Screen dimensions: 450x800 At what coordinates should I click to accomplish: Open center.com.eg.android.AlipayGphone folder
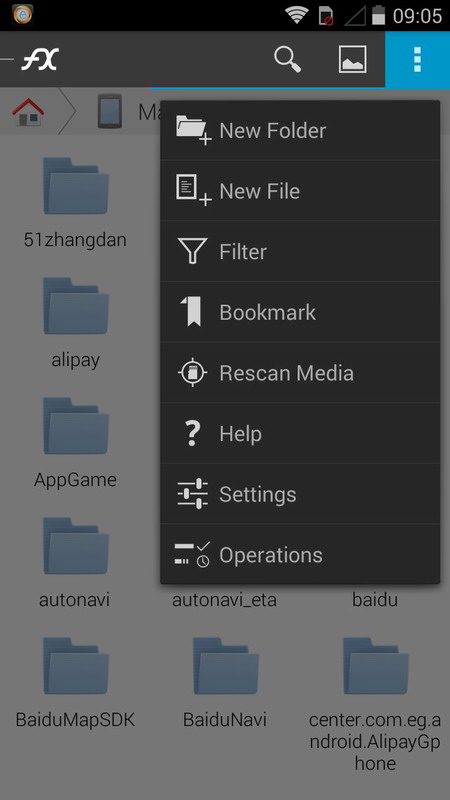pos(375,704)
